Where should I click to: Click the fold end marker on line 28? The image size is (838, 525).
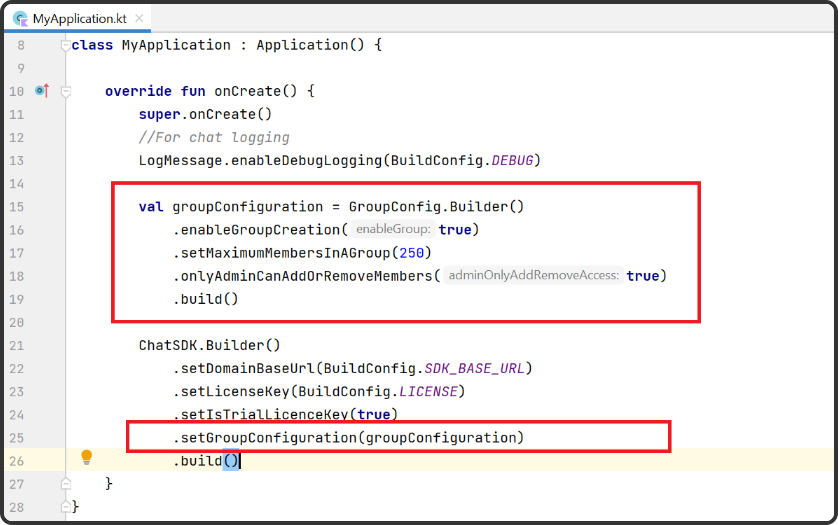tap(65, 506)
